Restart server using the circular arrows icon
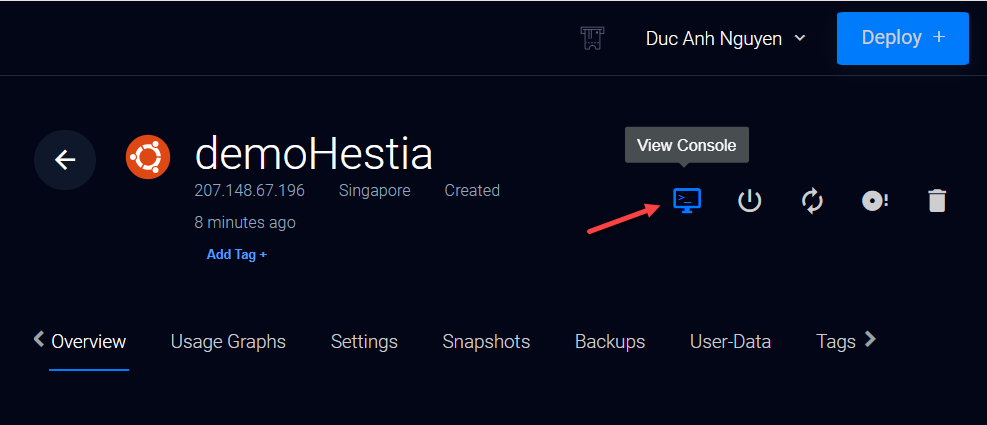987x425 pixels. click(x=812, y=201)
